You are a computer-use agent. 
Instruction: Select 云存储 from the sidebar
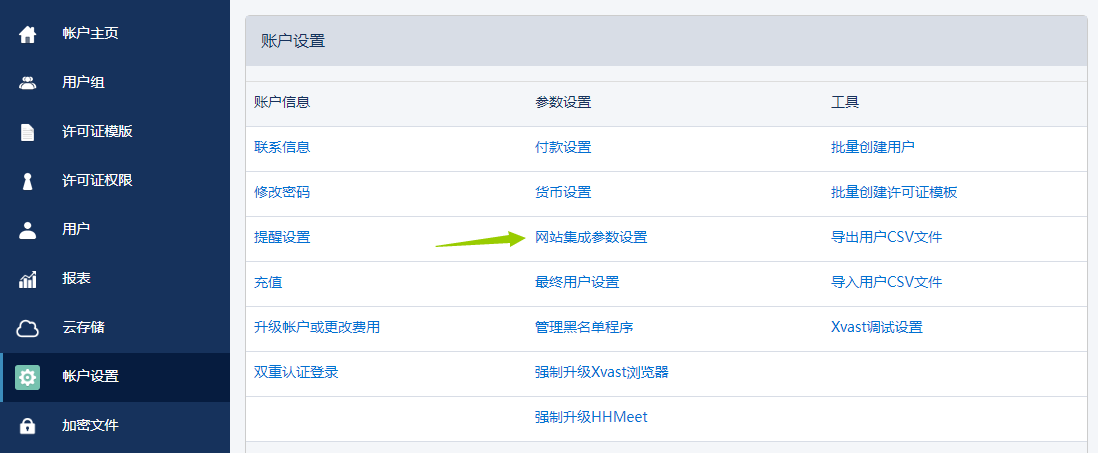(x=83, y=328)
